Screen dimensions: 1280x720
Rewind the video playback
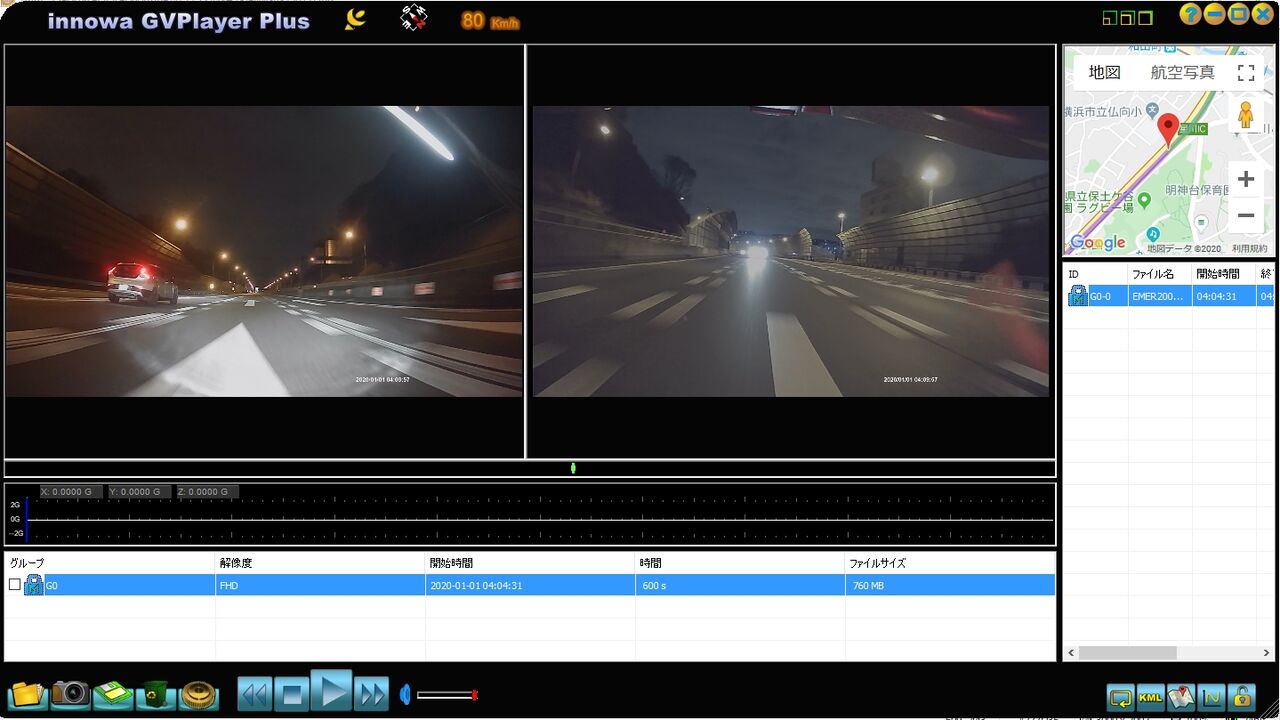pos(255,693)
